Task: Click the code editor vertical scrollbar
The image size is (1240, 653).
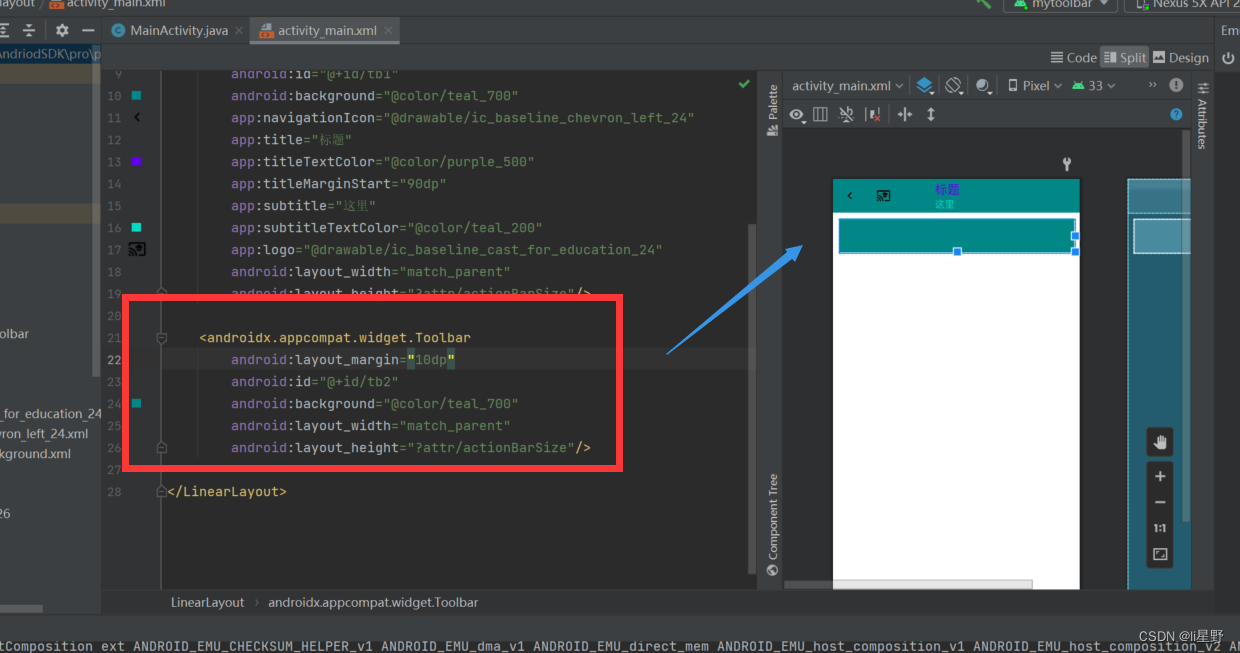Action: tap(752, 398)
